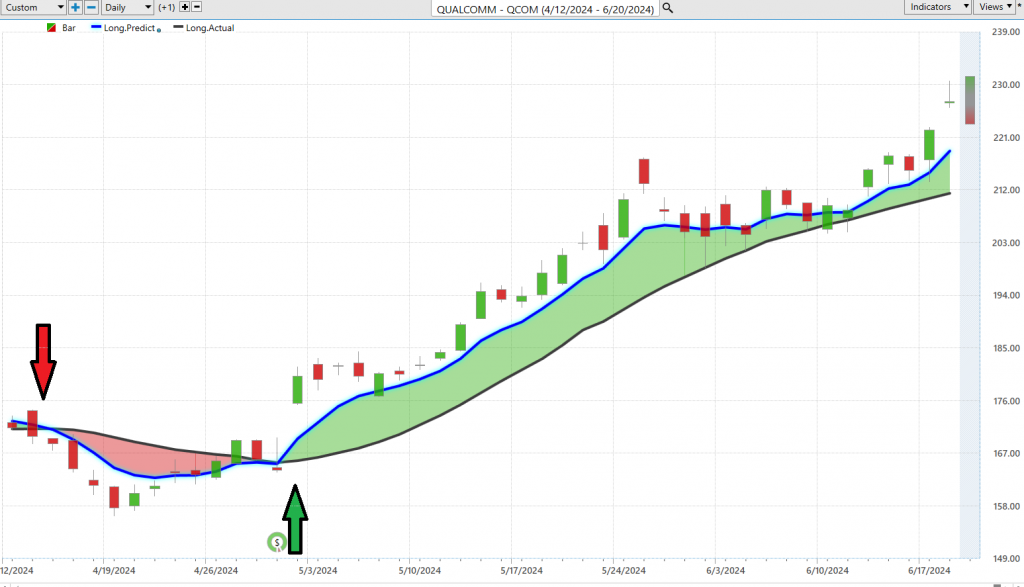Open the Daily interval dropdown

[128, 7]
